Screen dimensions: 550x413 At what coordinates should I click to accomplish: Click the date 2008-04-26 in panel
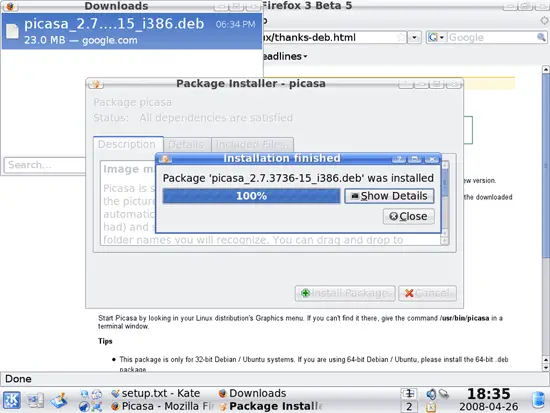[489, 407]
